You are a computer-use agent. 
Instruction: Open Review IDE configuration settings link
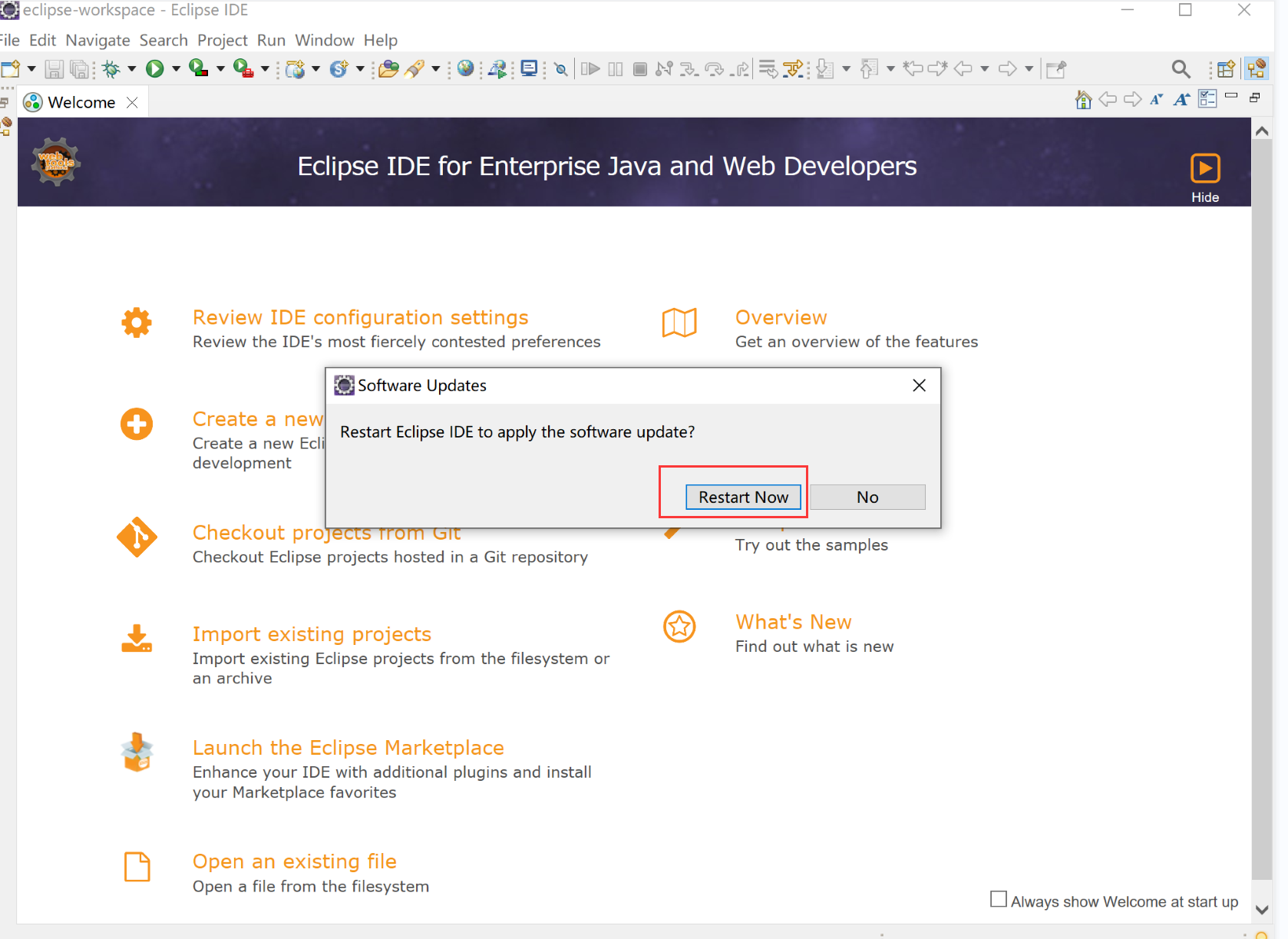click(360, 317)
